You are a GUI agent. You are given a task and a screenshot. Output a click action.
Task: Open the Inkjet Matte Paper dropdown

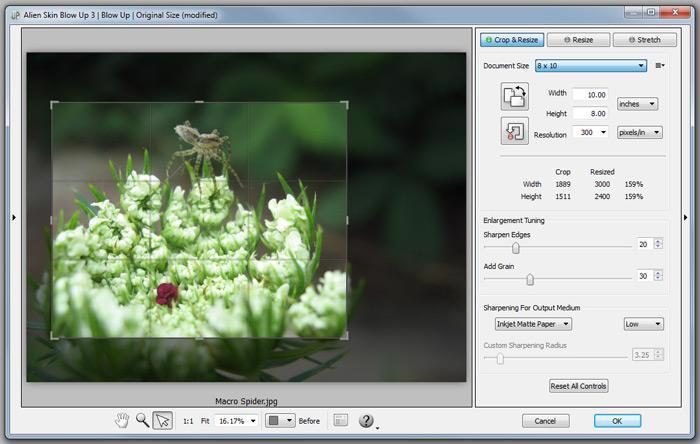tap(533, 324)
